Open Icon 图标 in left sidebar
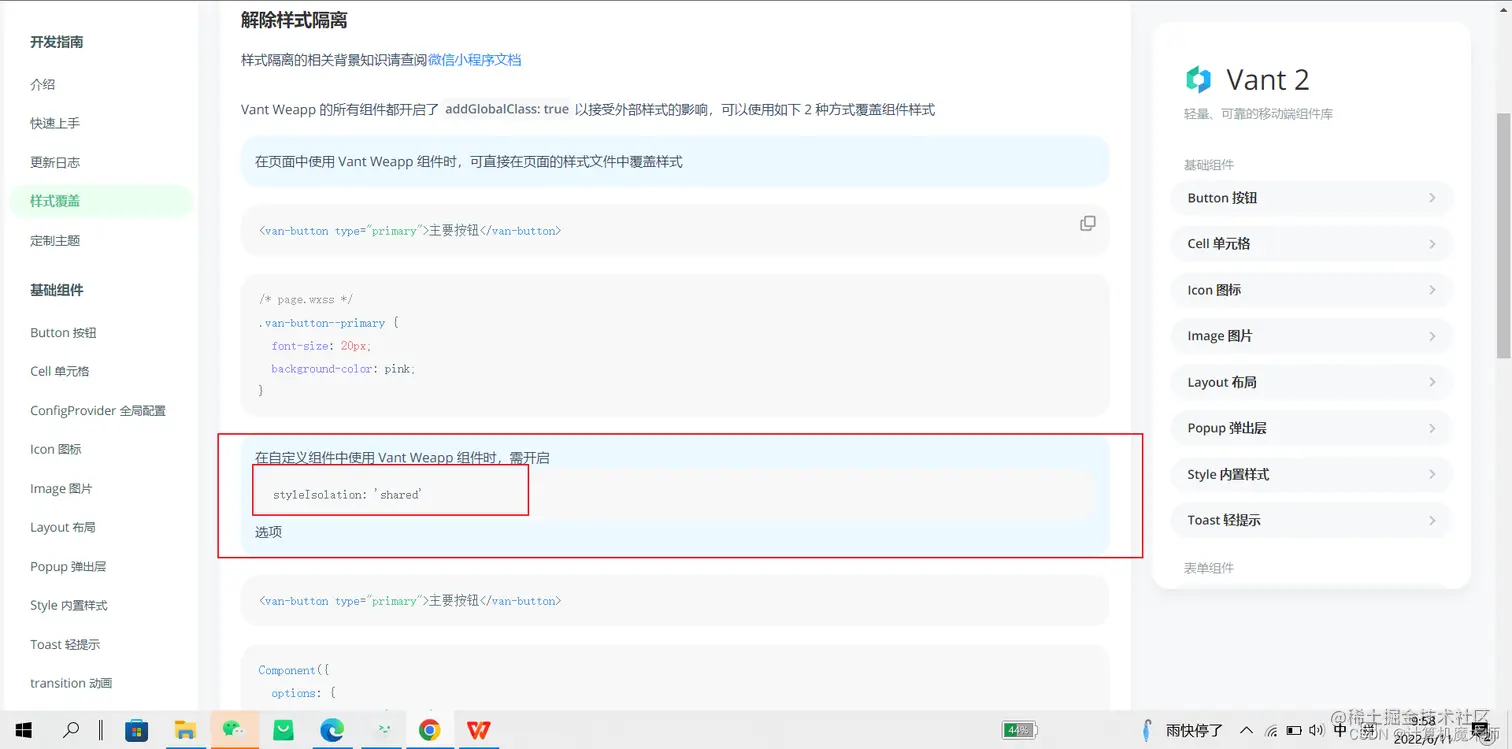Viewport: 1512px width, 749px height. coord(56,449)
